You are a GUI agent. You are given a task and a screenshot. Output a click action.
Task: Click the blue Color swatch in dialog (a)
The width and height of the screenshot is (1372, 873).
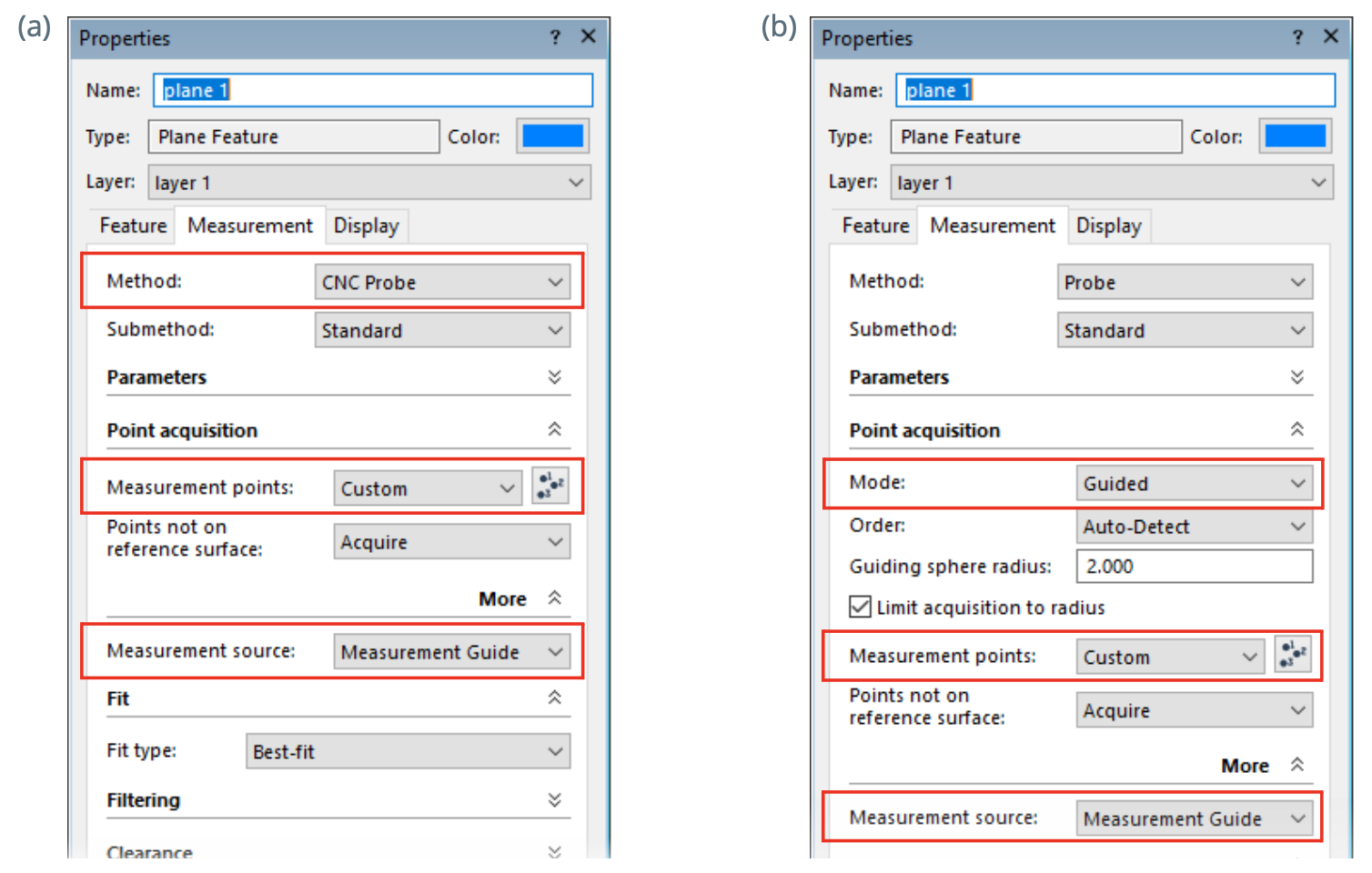[x=552, y=136]
